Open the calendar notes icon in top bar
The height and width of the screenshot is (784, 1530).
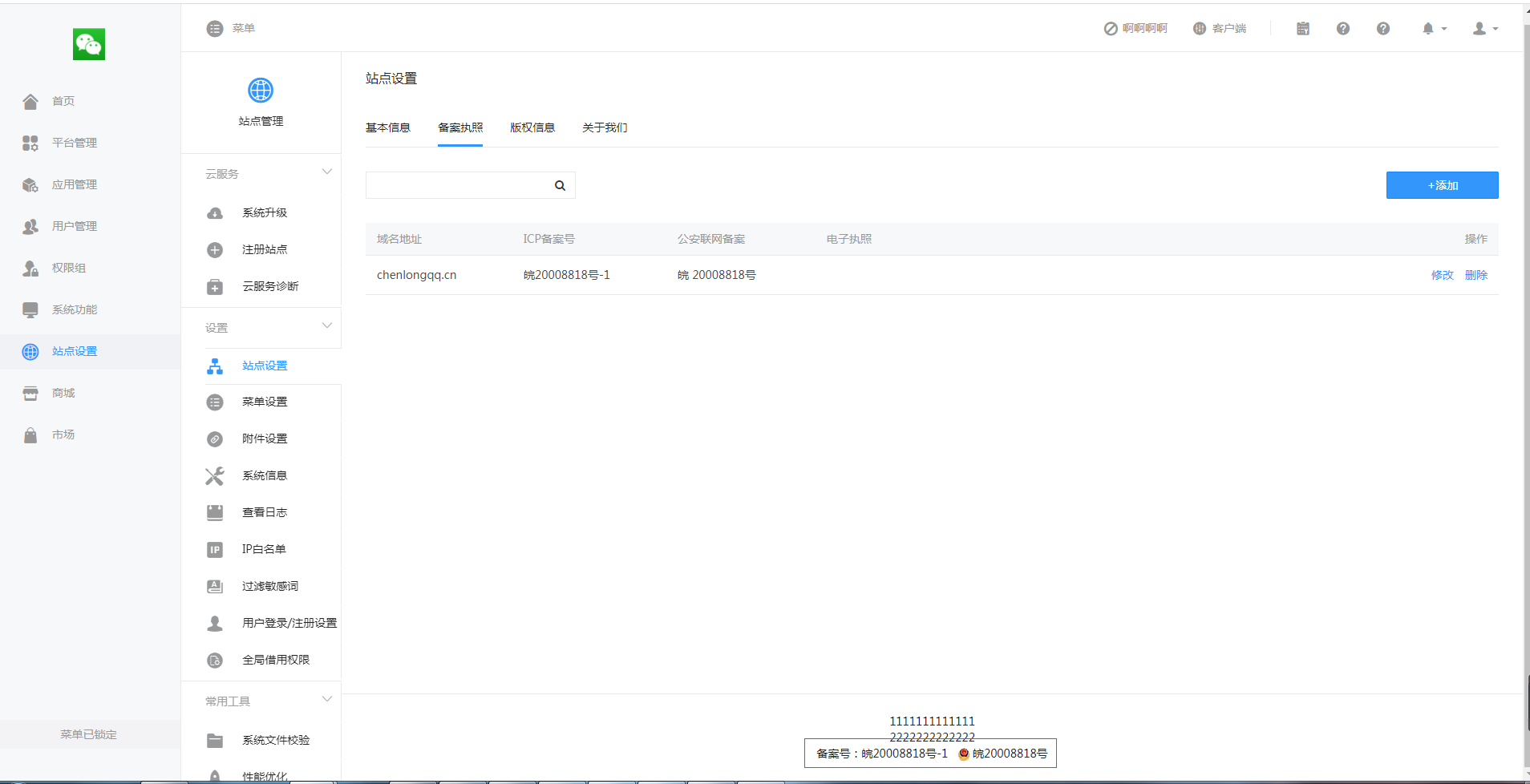pos(1303,29)
